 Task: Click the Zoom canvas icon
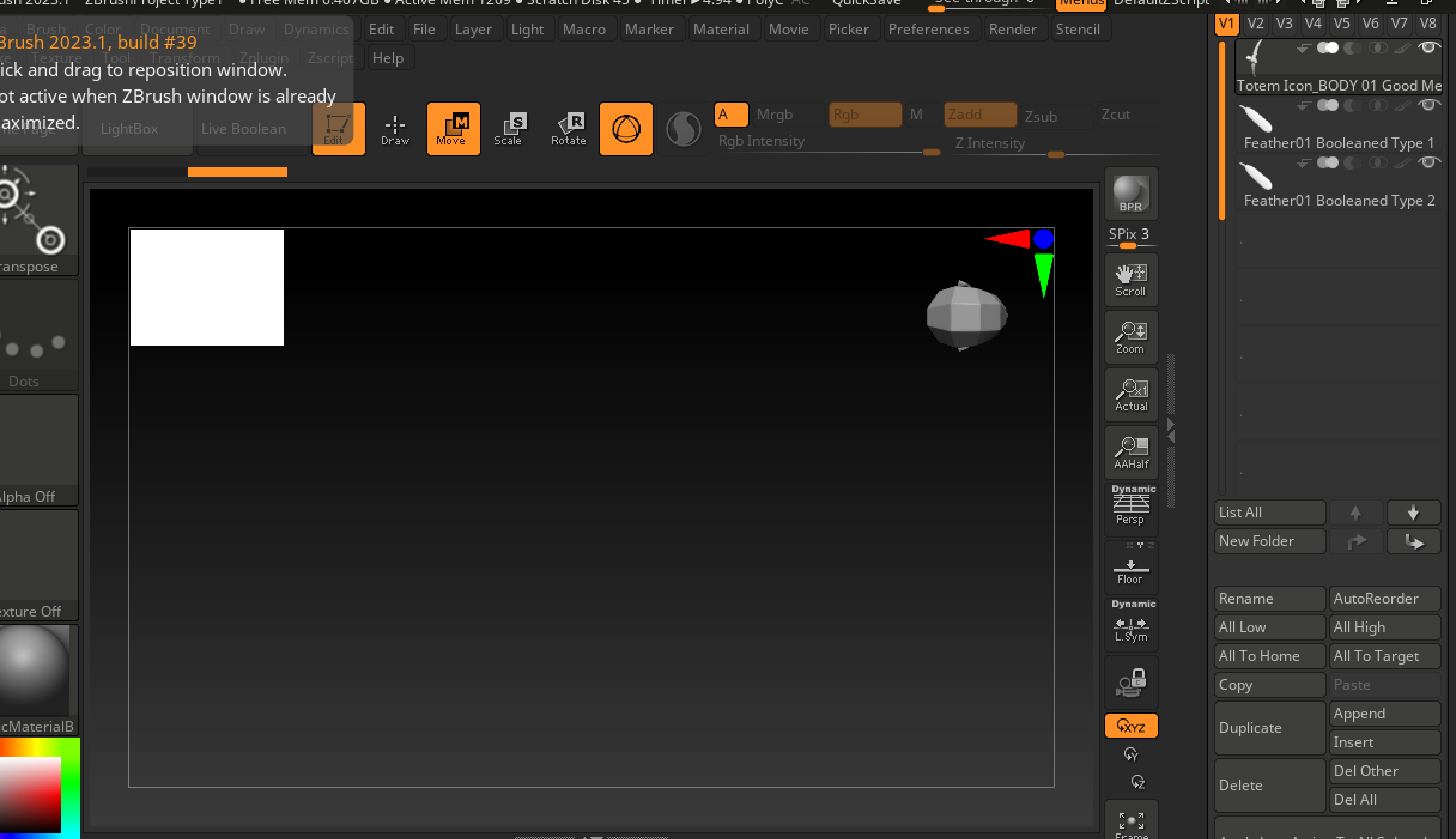point(1130,338)
